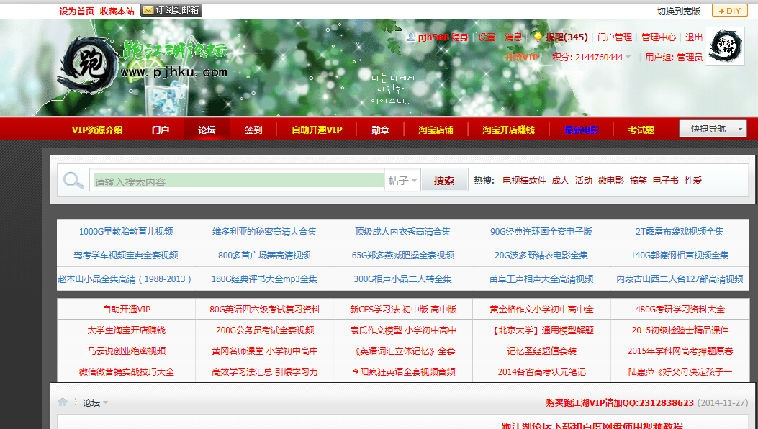Viewport: 758px width, 429px height.
Task: Open the red link starting with 80G
Action: (x=264, y=309)
